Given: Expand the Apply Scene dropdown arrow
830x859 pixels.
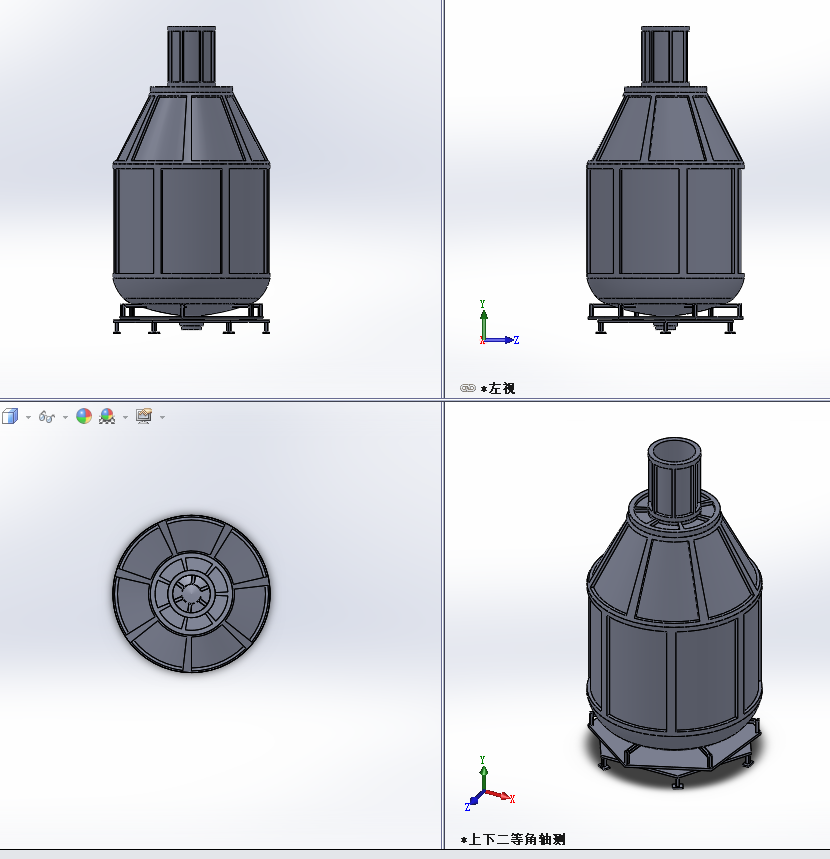Looking at the screenshot, I should (x=125, y=417).
